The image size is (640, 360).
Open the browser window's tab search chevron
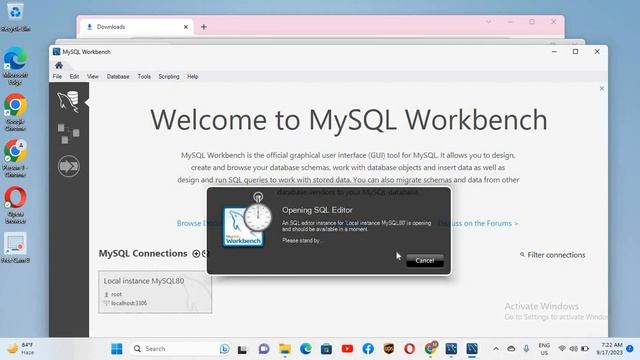coord(488,22)
